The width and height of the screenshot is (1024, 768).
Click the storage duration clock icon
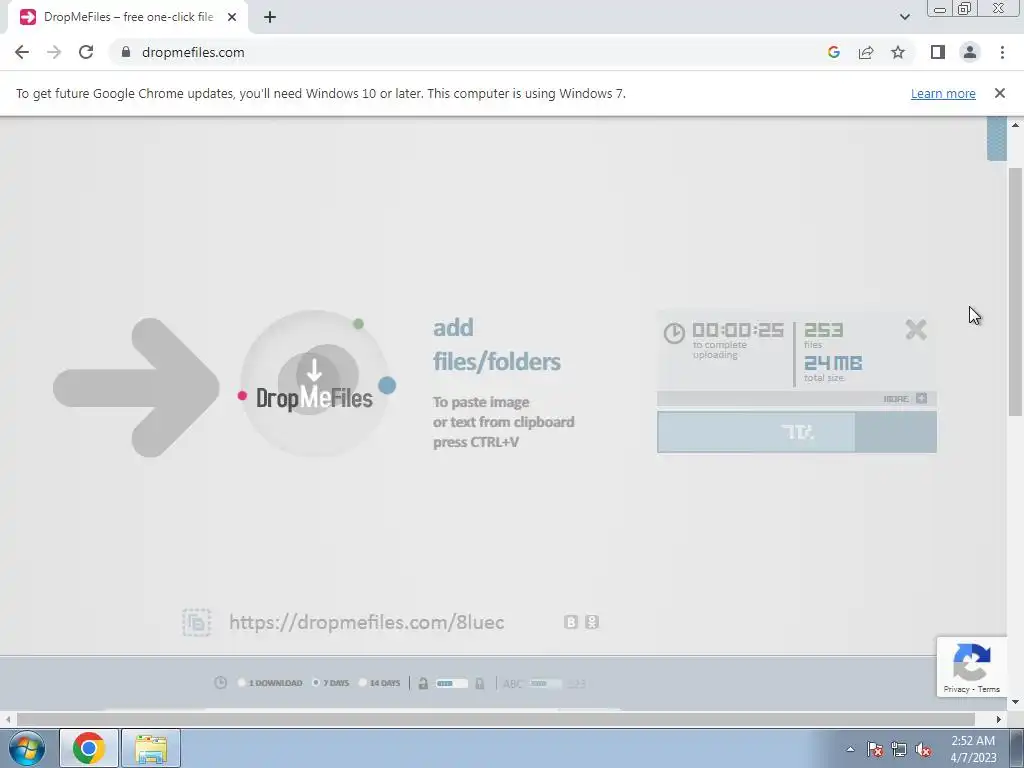pyautogui.click(x=221, y=683)
